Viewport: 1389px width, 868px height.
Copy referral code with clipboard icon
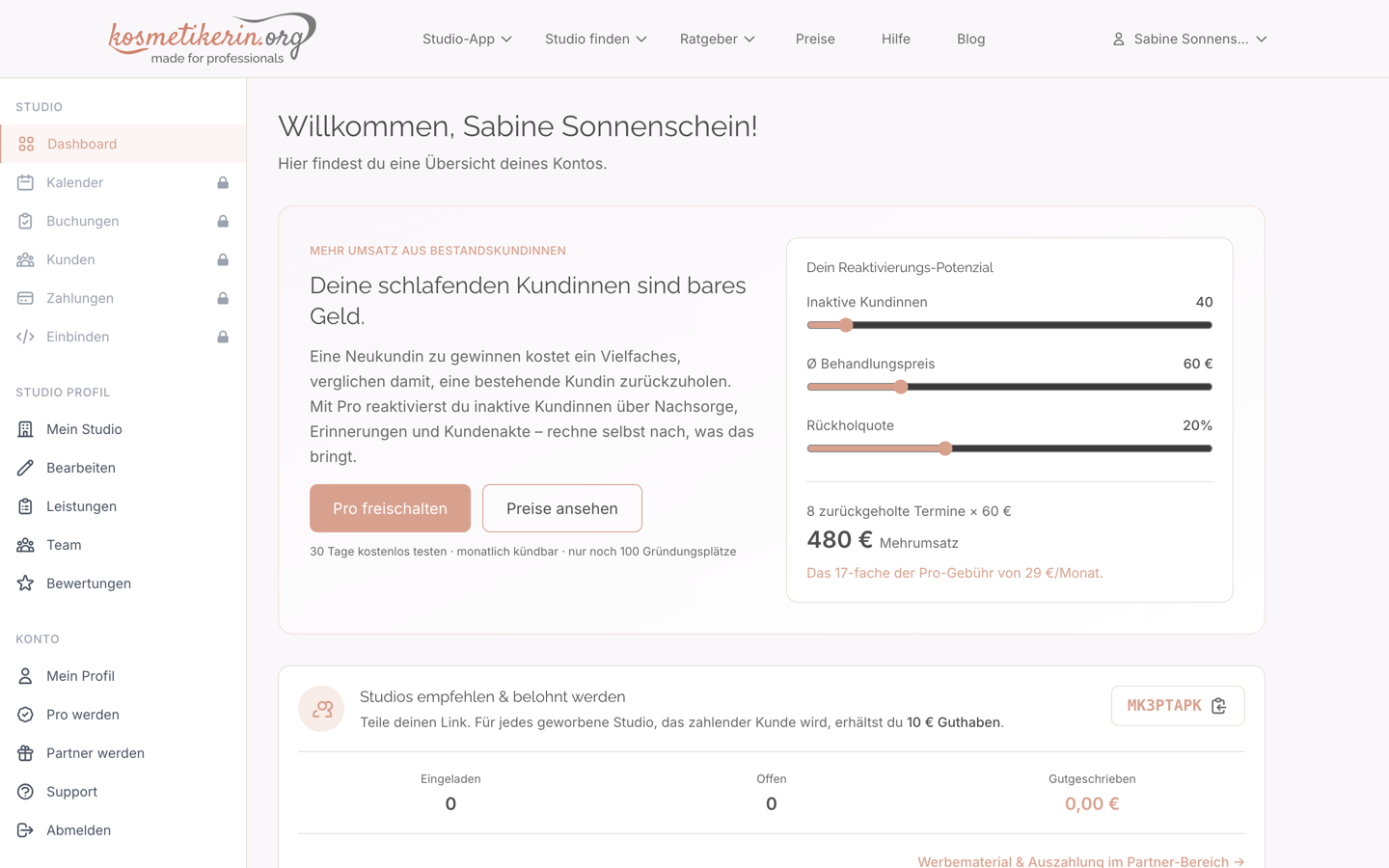click(1219, 706)
